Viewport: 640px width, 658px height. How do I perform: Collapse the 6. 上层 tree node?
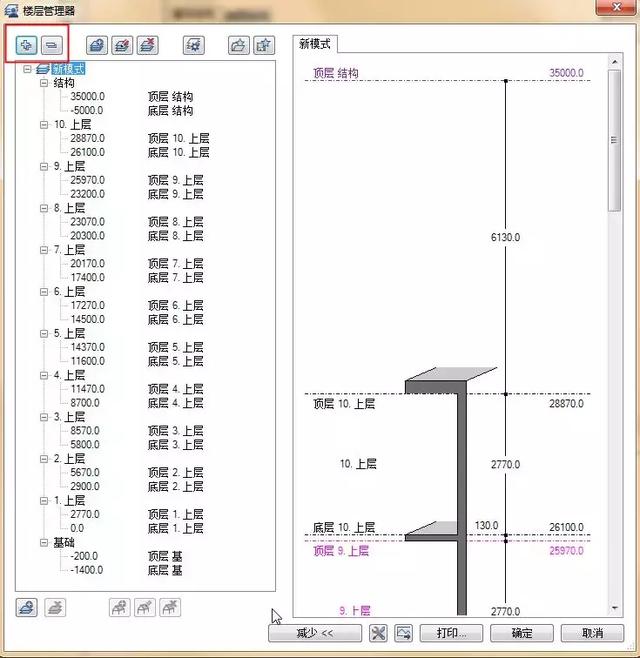click(x=44, y=292)
